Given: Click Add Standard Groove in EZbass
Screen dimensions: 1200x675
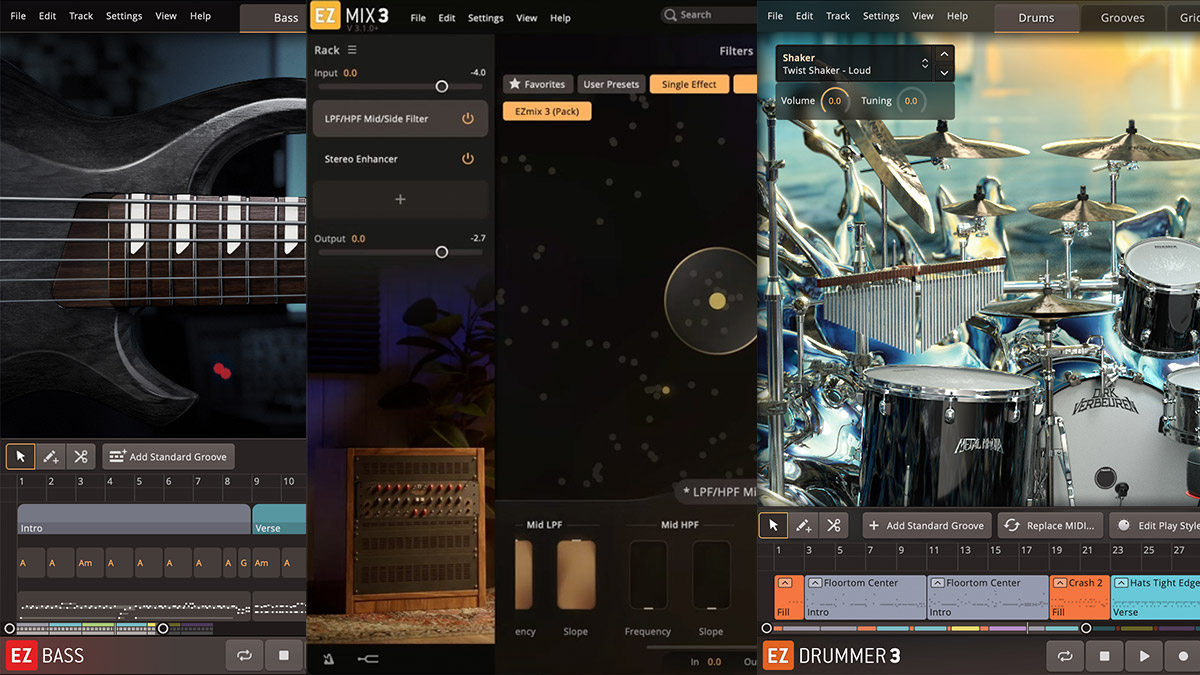Looking at the screenshot, I should pos(168,457).
